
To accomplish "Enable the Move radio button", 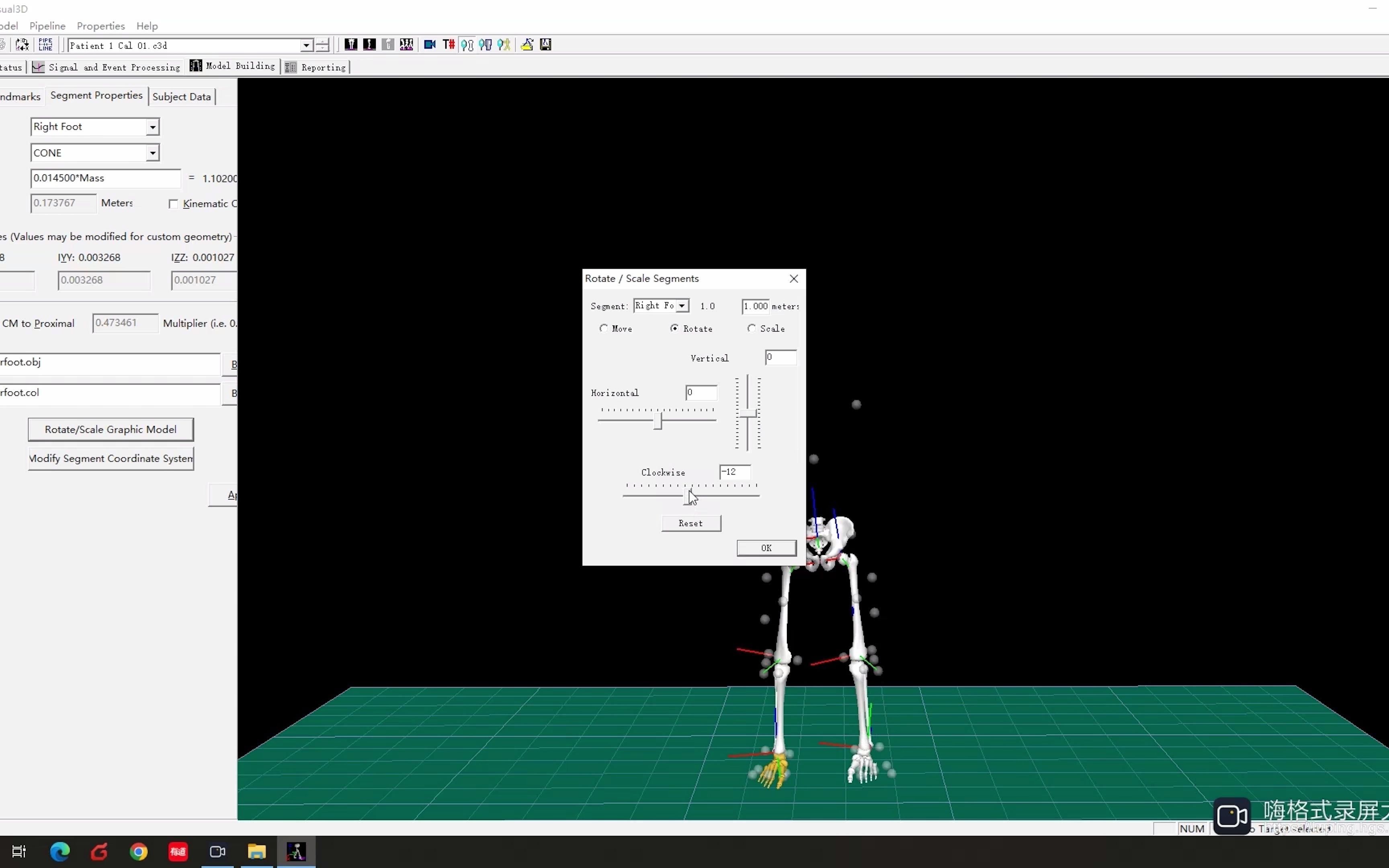I will tap(604, 328).
